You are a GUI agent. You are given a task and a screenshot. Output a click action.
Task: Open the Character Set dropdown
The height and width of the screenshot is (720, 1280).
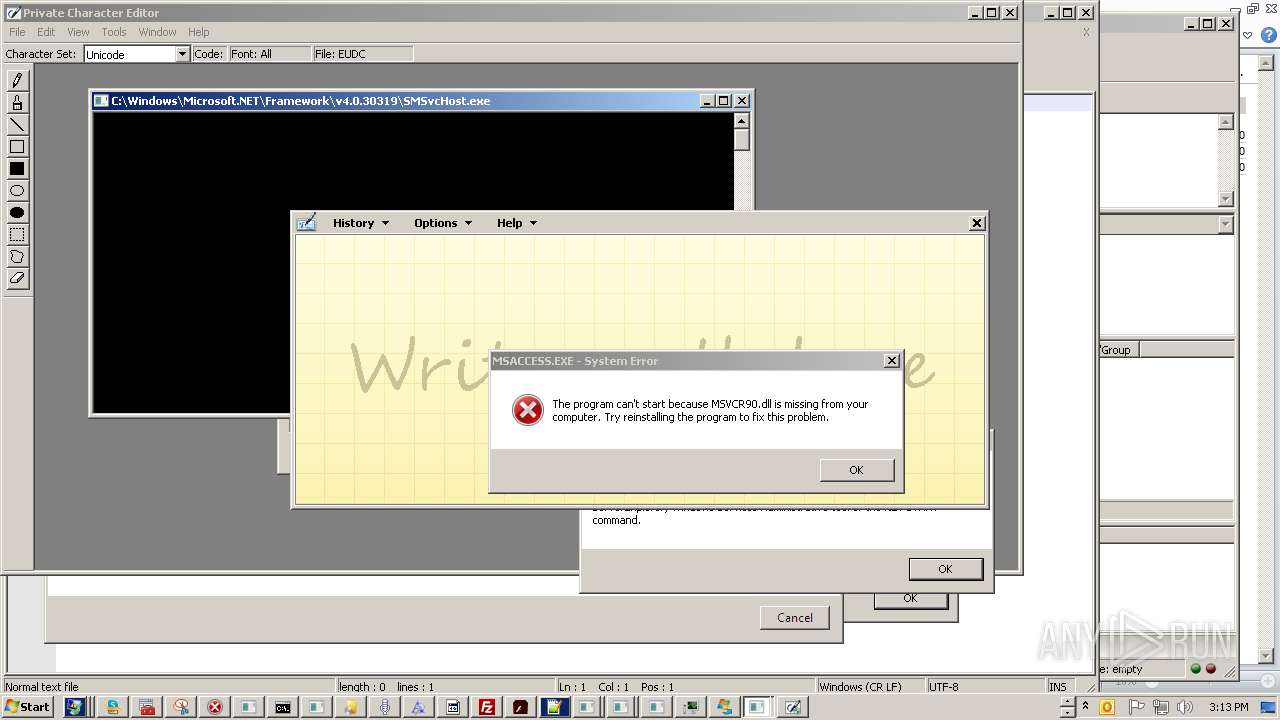point(182,54)
